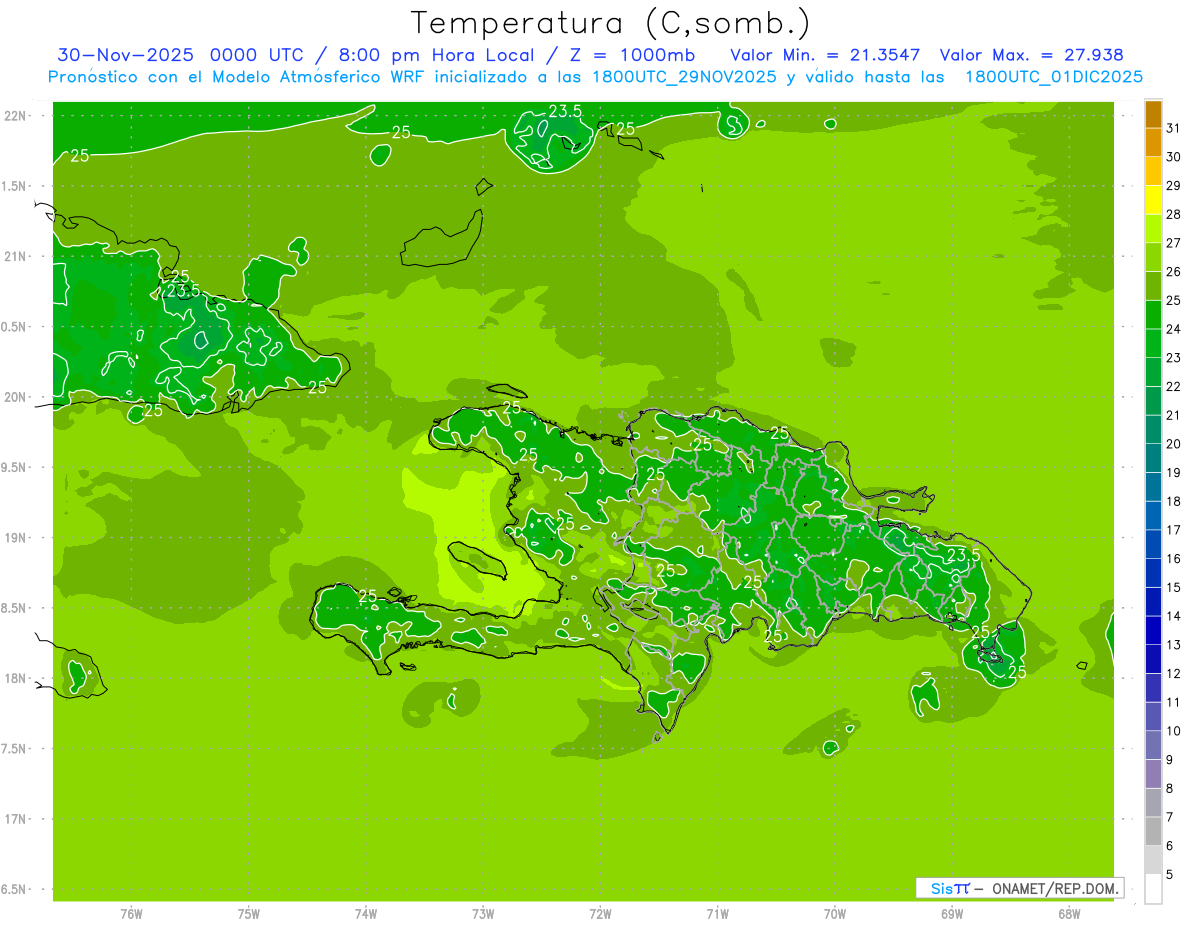
Task: Click the gray swatch between 6 and 7
Action: point(1153,831)
